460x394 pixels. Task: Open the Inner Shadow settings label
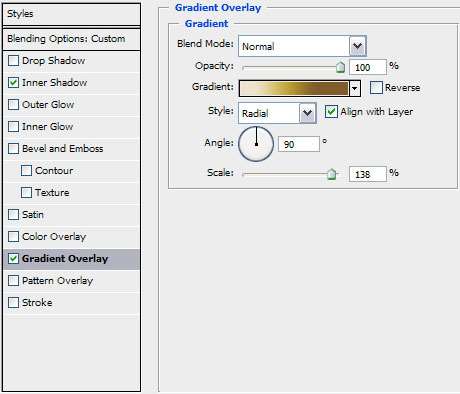pyautogui.click(x=55, y=83)
